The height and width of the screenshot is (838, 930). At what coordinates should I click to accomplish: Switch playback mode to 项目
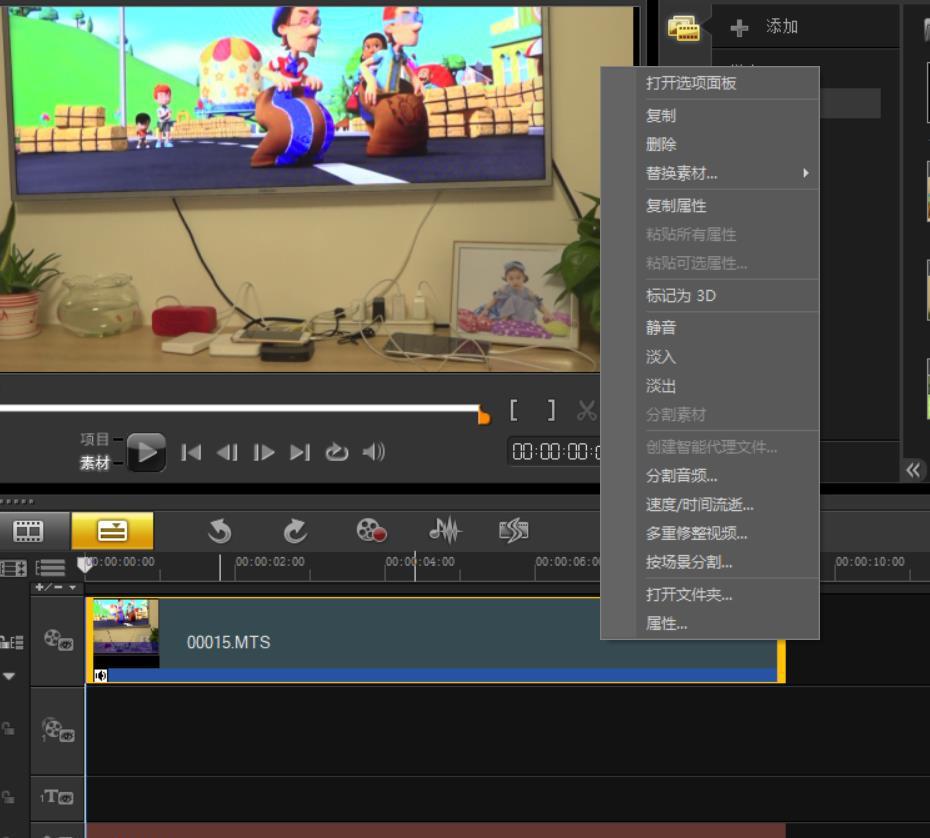point(95,439)
